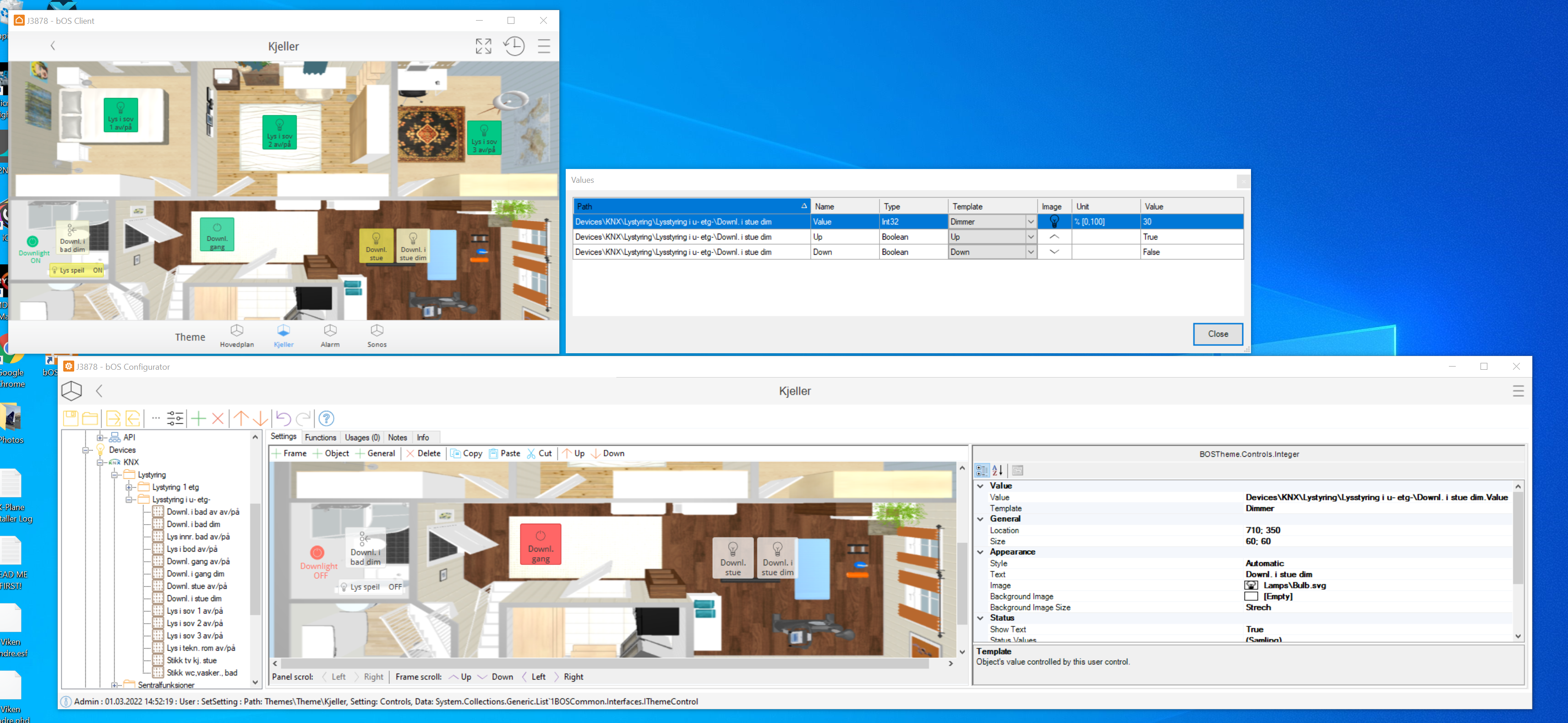This screenshot has height=723, width=1568.
Task: Click the fullscreen expand icon in Client
Action: click(483, 46)
